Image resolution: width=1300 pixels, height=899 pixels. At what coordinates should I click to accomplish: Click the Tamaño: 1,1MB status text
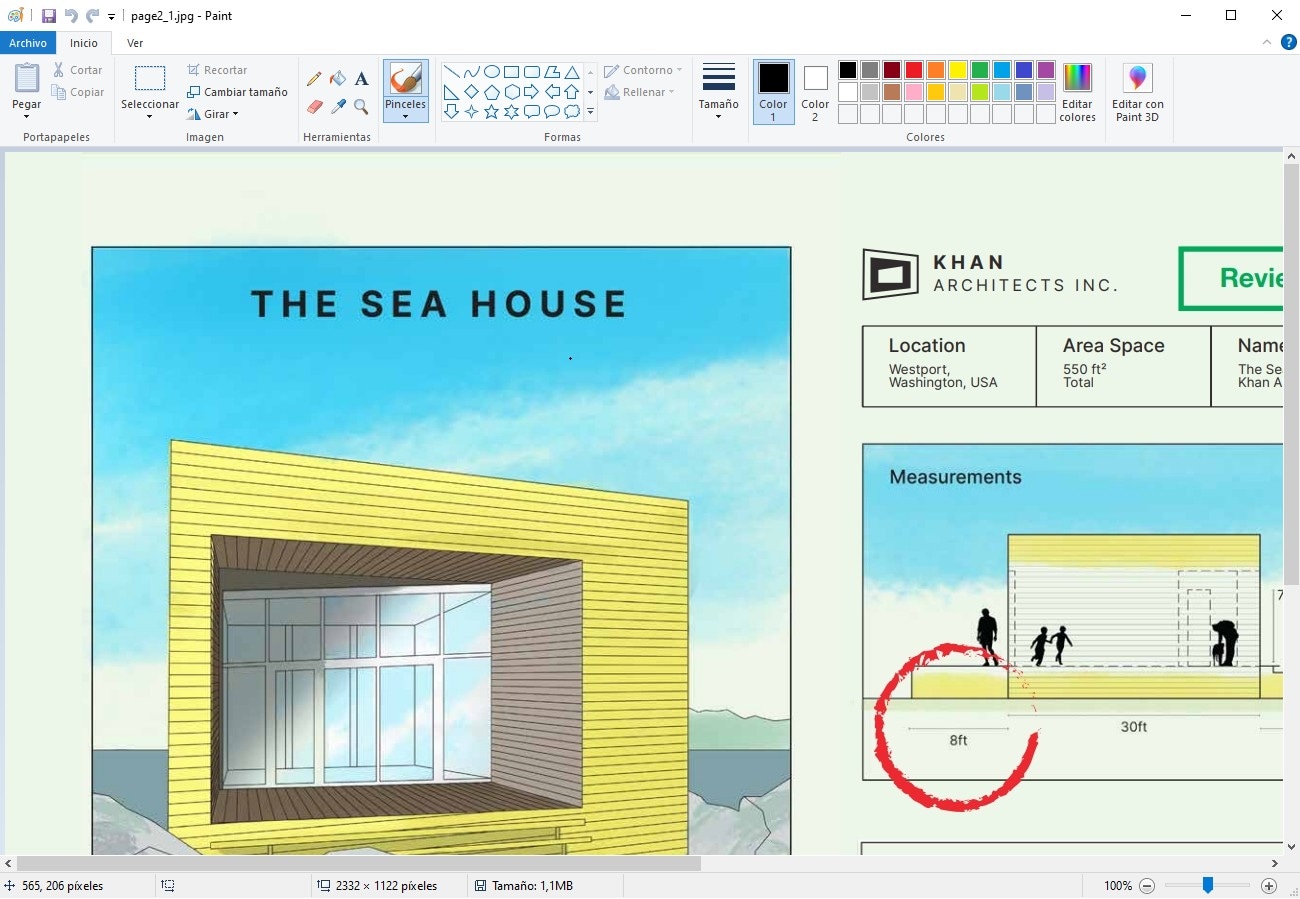[x=532, y=886]
